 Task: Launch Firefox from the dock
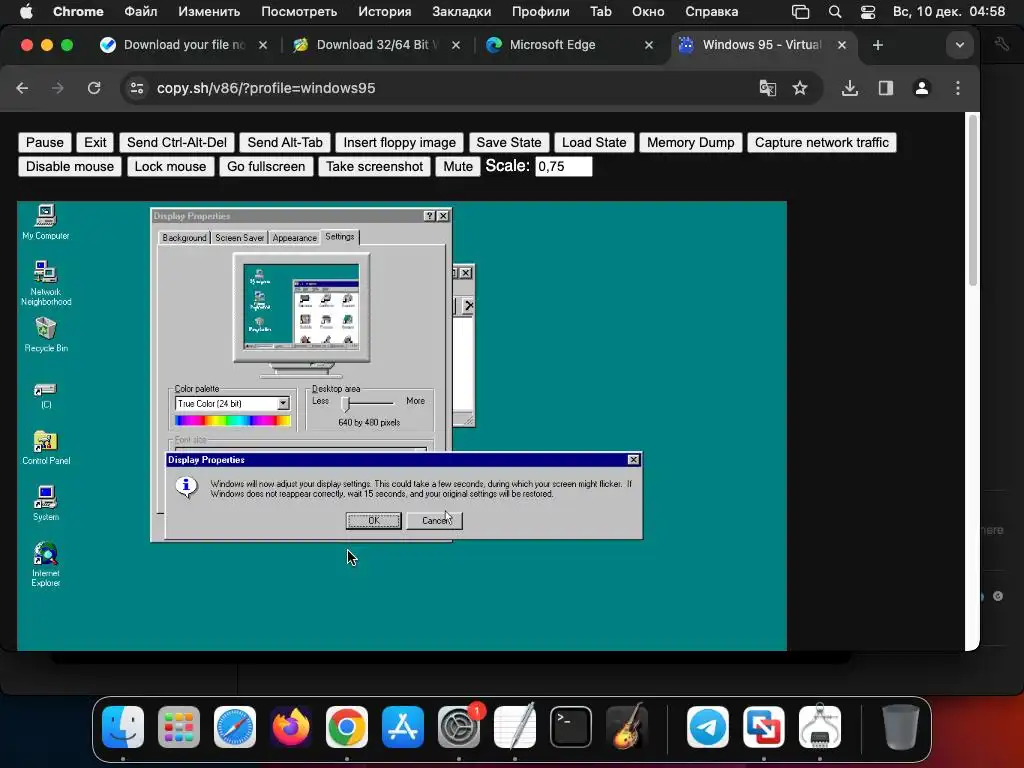[x=291, y=726]
